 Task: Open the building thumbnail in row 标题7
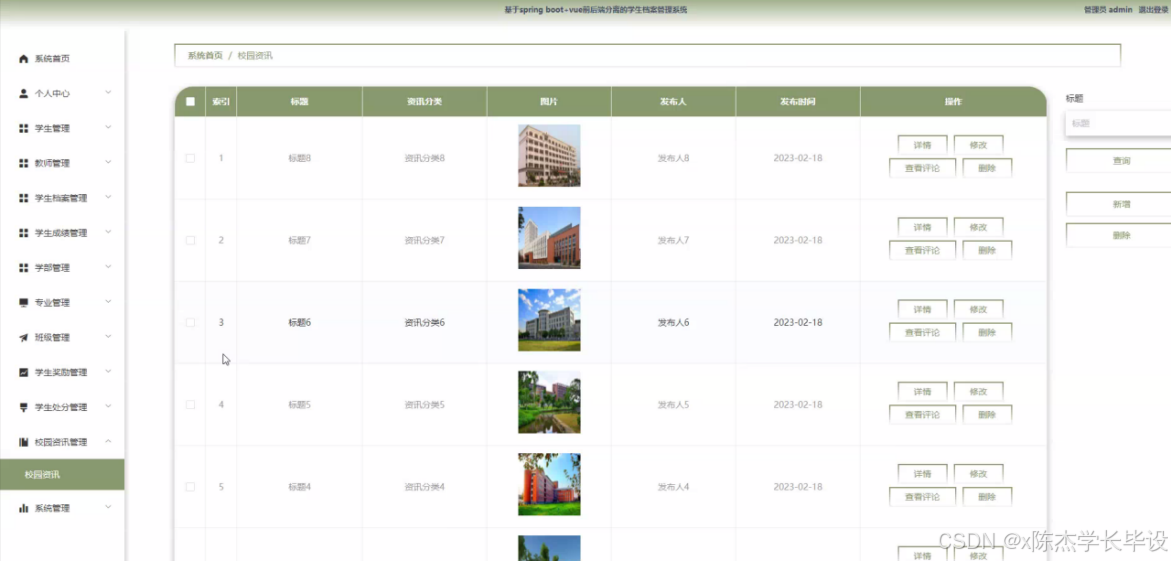[549, 238]
